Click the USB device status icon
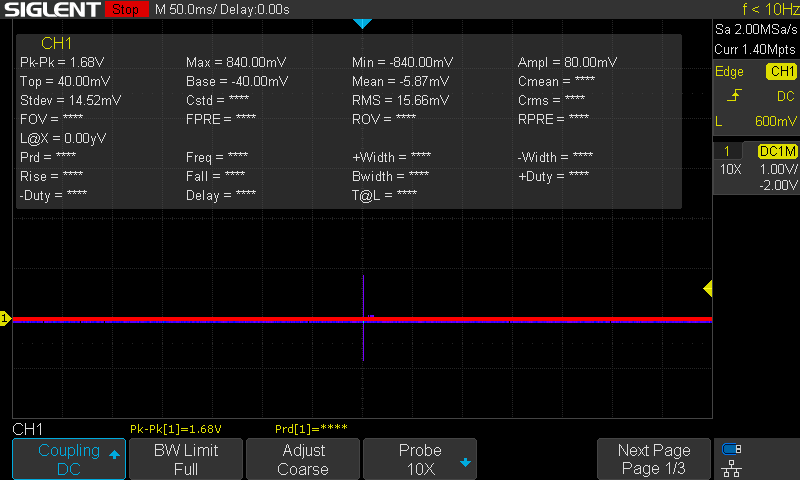Image resolution: width=800 pixels, height=480 pixels. pos(732,449)
